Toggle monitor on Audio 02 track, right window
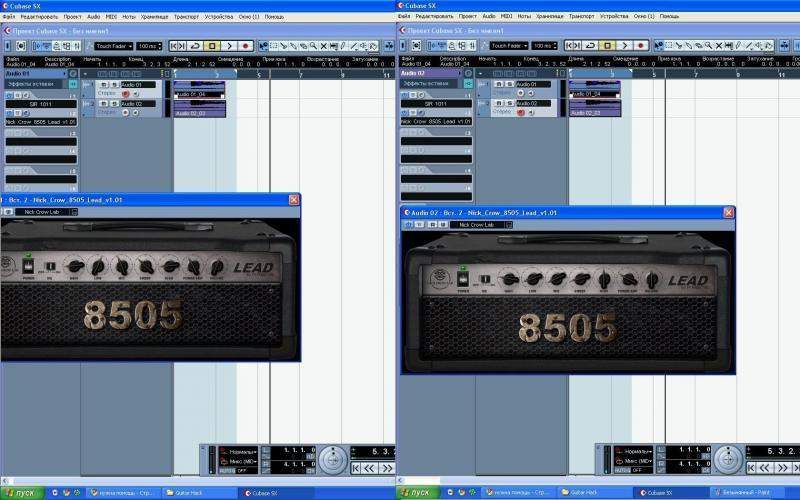This screenshot has width=800, height=500. (531, 112)
